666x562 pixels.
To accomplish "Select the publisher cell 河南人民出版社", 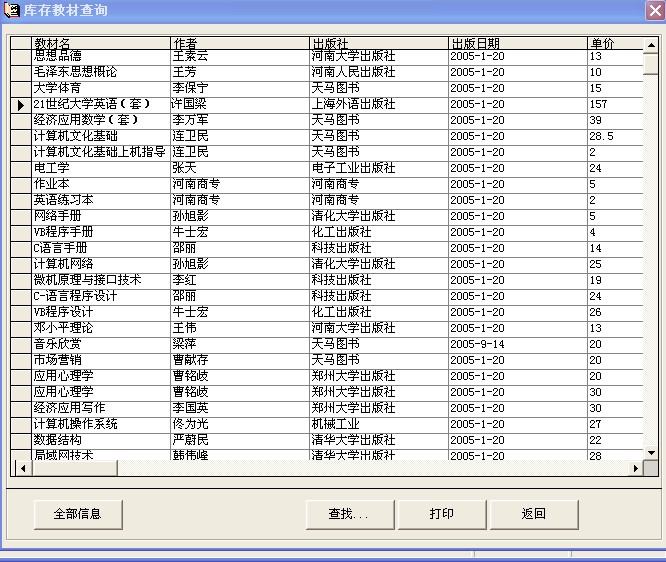I will (379, 73).
